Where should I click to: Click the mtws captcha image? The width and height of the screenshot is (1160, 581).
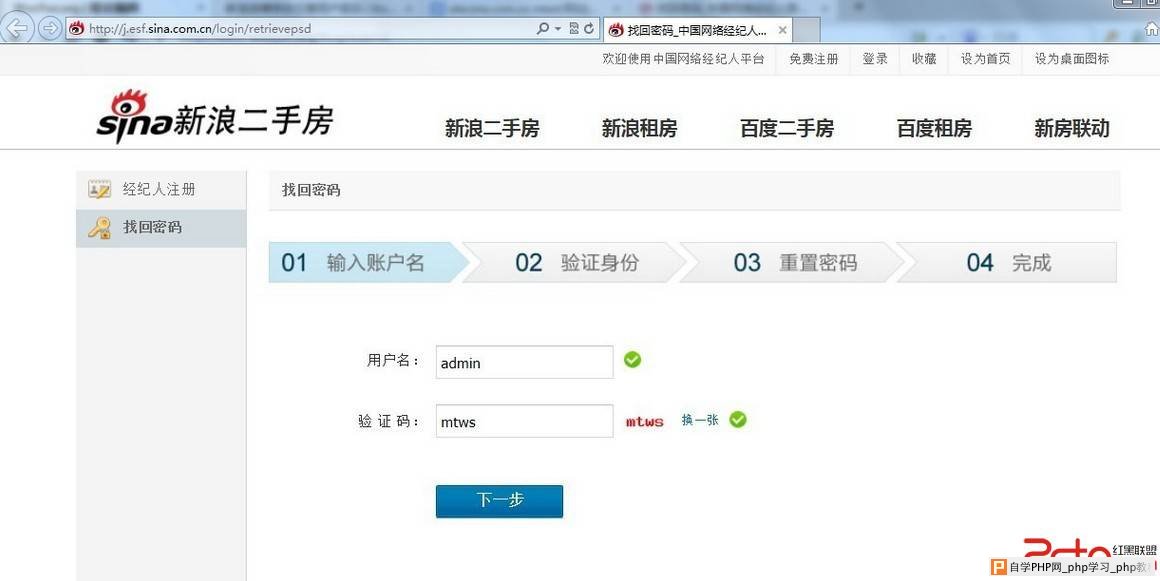[645, 421]
